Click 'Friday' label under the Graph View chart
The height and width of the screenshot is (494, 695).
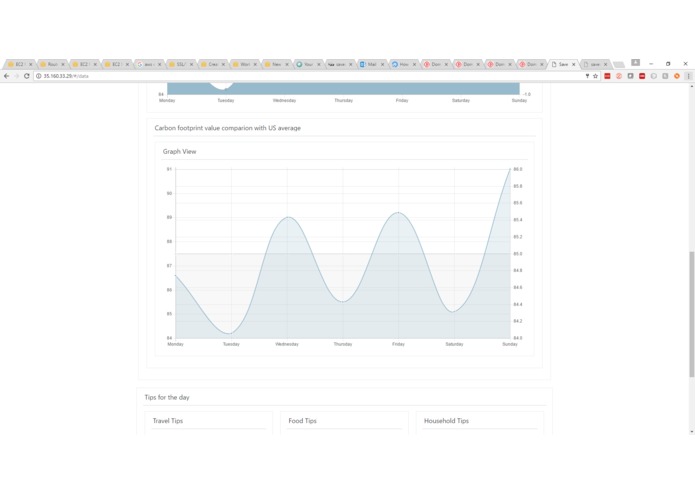coord(398,344)
